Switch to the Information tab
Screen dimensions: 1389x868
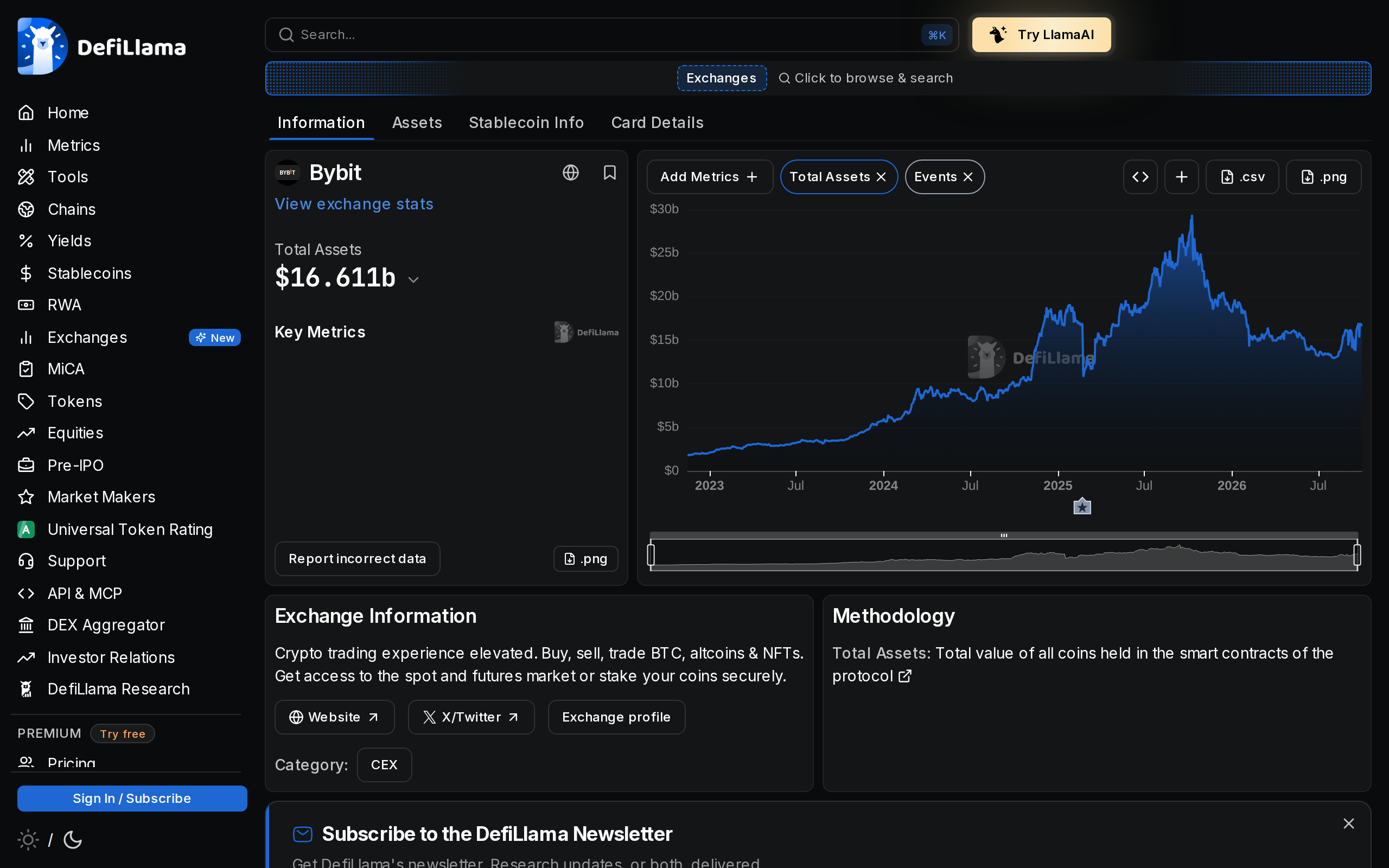(x=321, y=123)
